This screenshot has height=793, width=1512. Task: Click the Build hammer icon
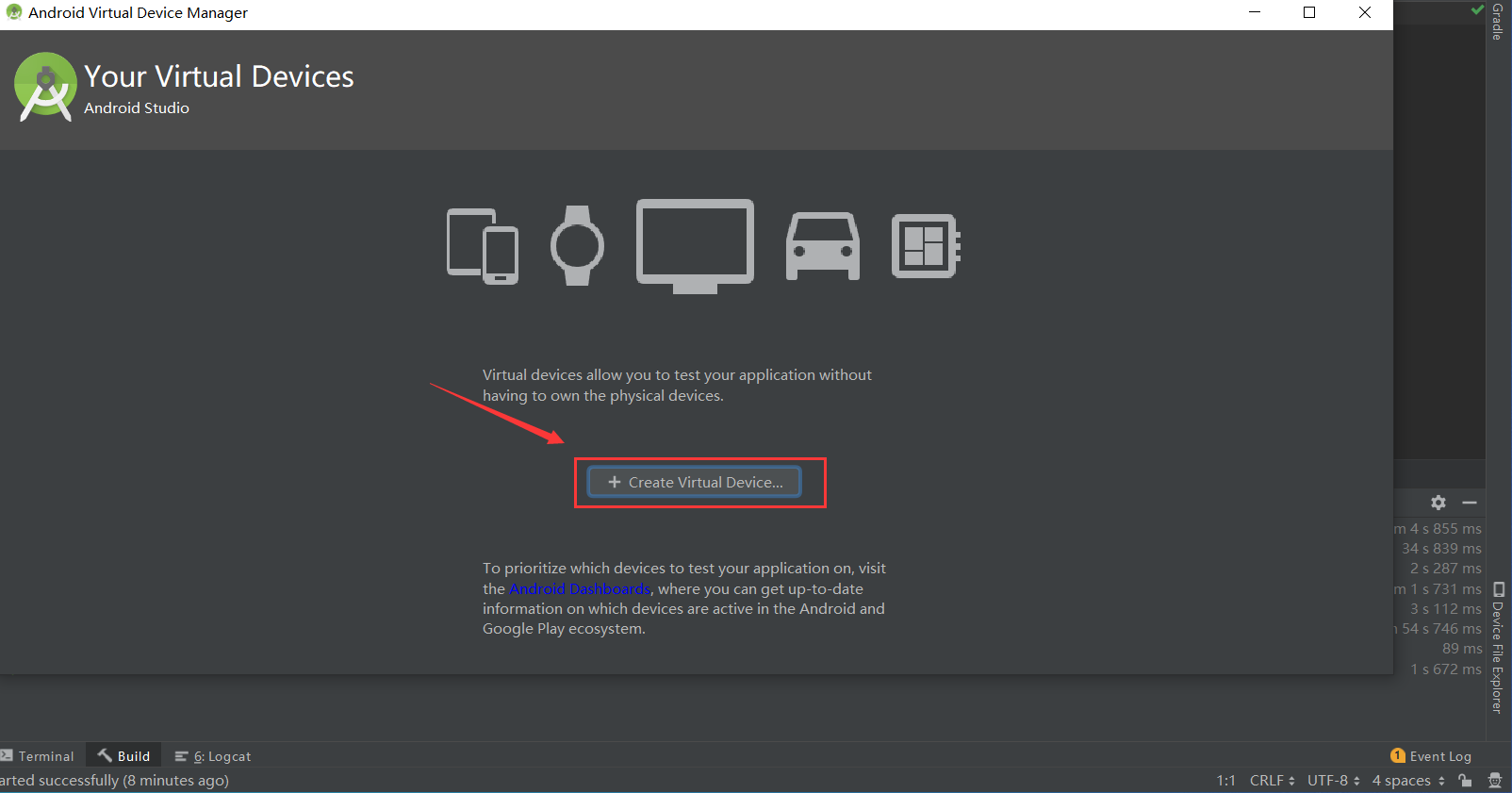[x=105, y=756]
